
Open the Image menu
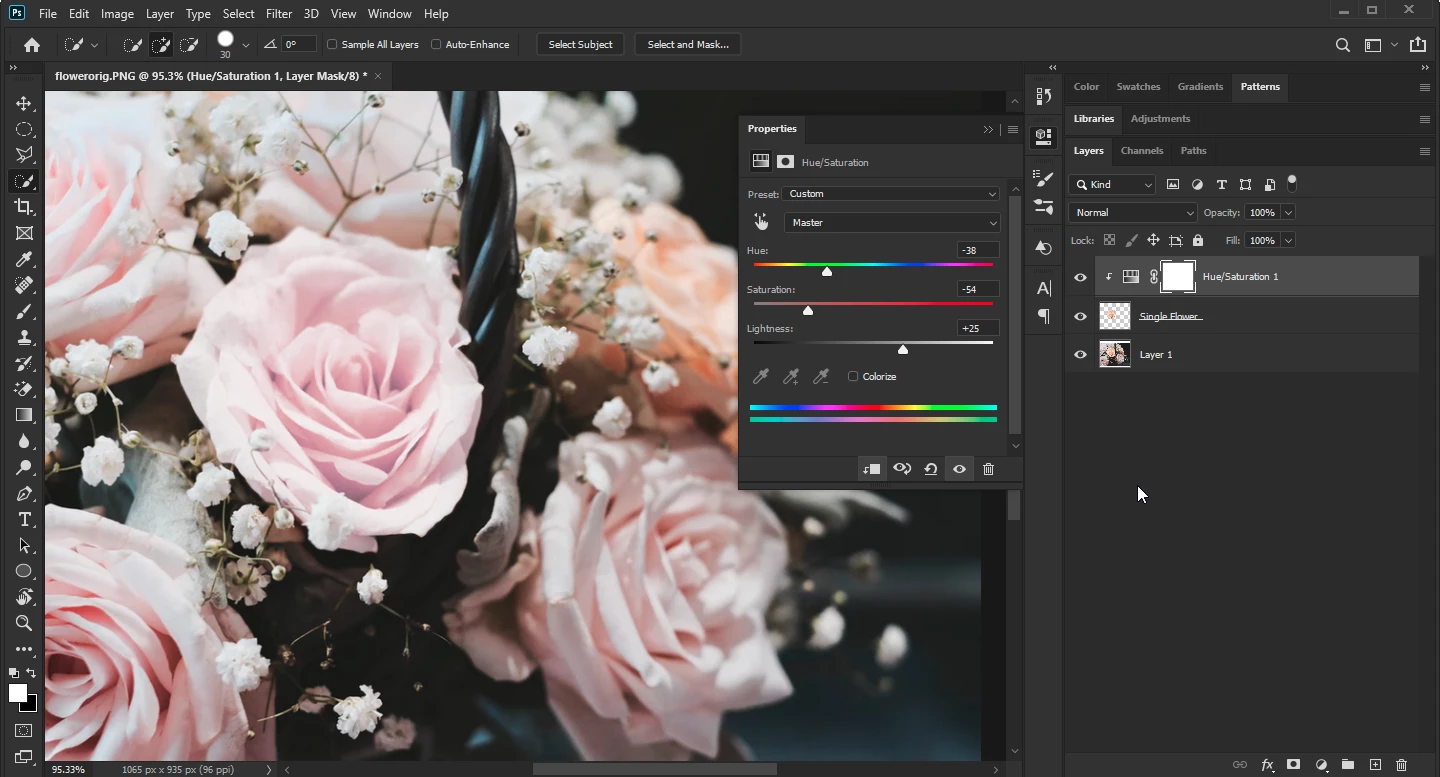coord(117,14)
